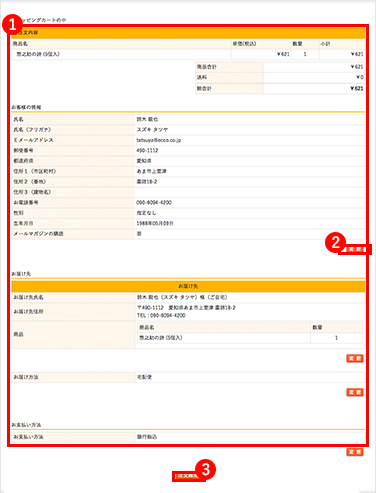Confirm the order with the 注文確定 button
Image resolution: width=376 pixels, height=493 pixels.
click(x=187, y=476)
